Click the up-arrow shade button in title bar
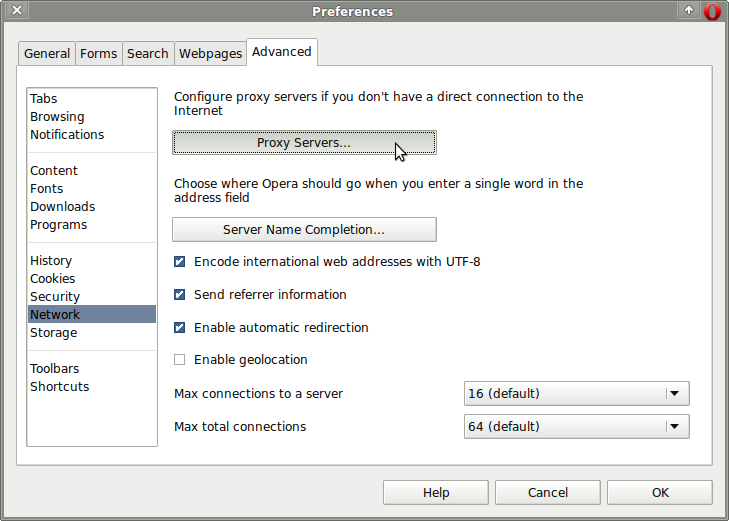This screenshot has width=729, height=521. click(x=689, y=10)
